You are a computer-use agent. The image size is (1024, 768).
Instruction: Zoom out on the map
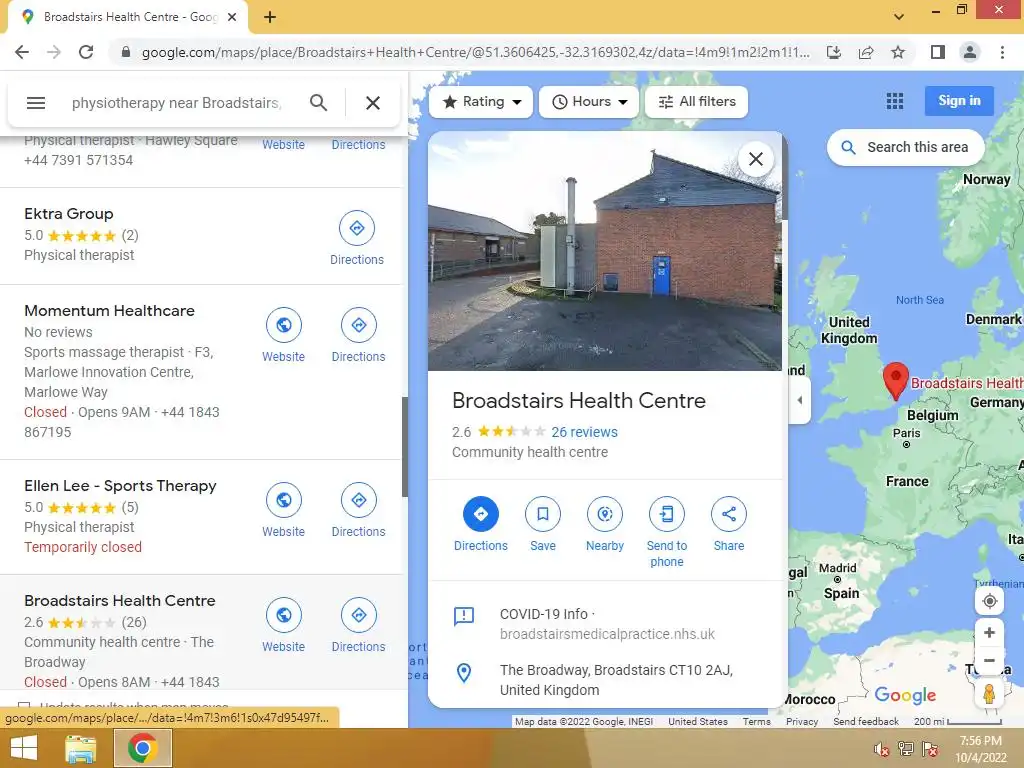989,660
